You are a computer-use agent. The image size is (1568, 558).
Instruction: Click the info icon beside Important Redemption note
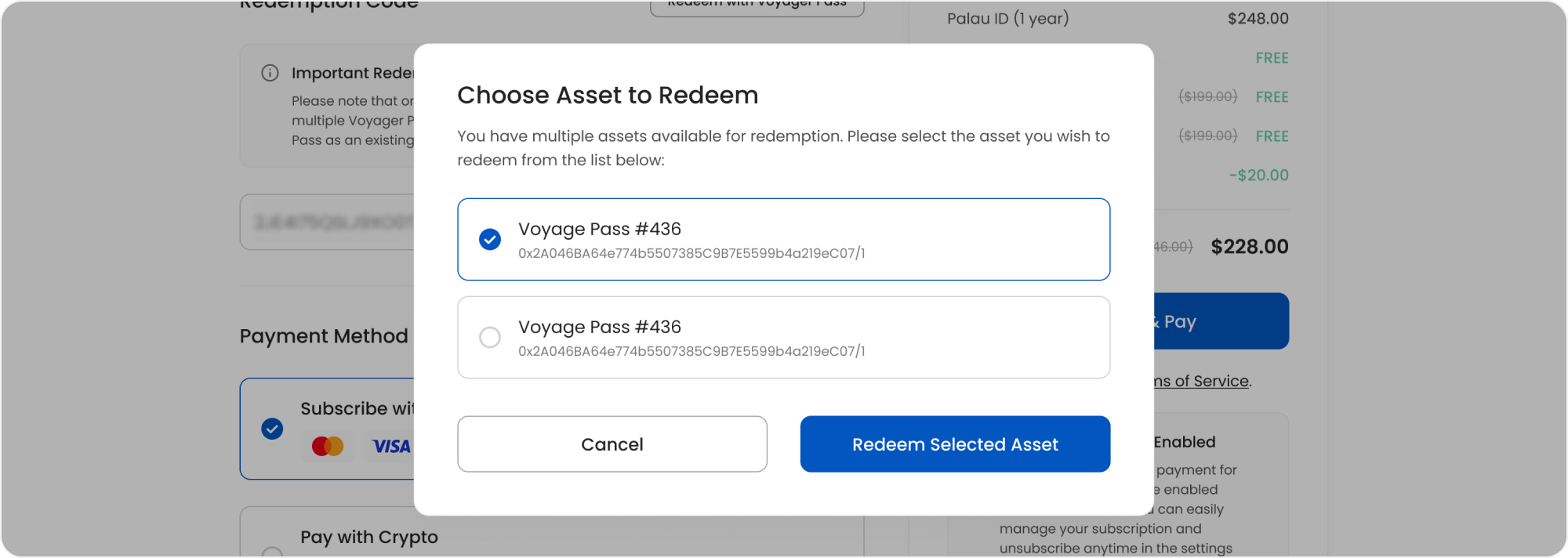270,73
